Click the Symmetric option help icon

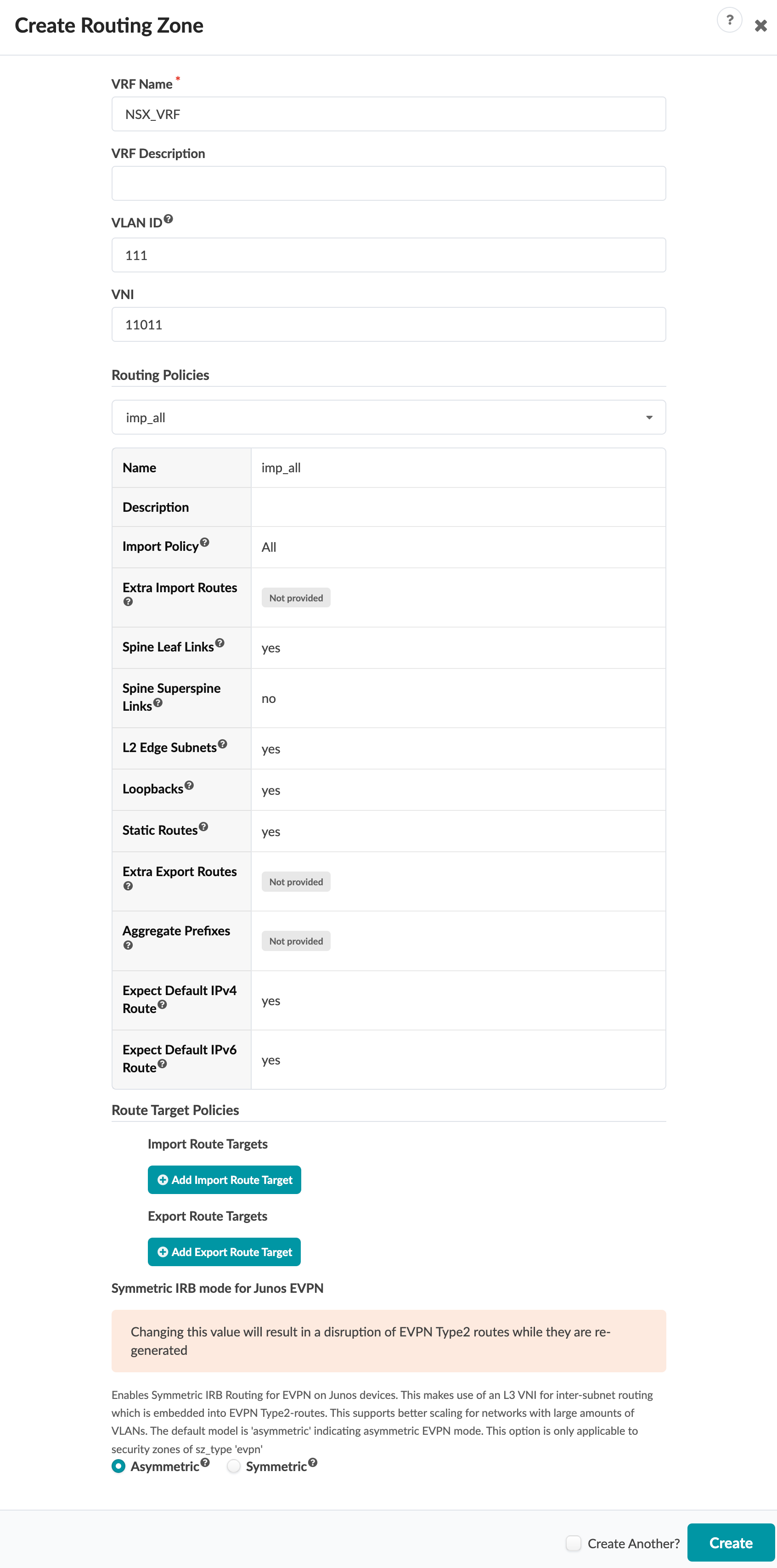click(313, 1462)
